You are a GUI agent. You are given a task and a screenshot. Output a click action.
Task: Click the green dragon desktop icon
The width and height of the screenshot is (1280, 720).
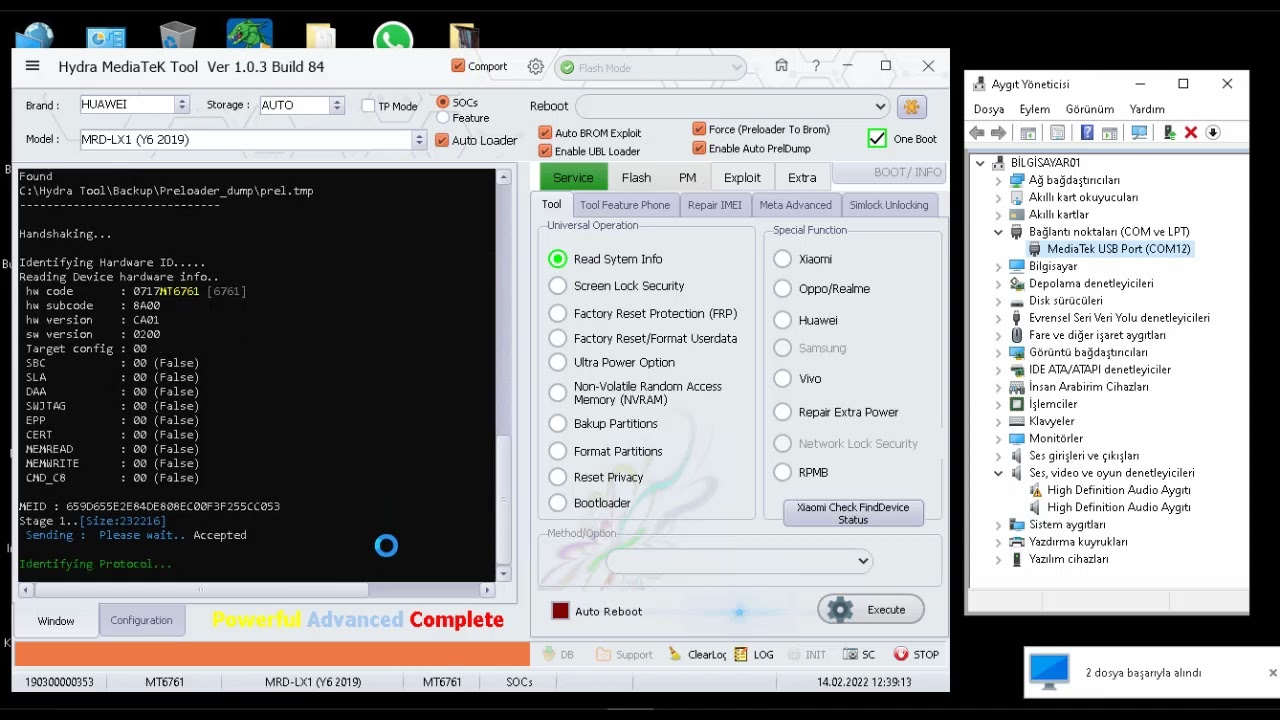point(249,34)
